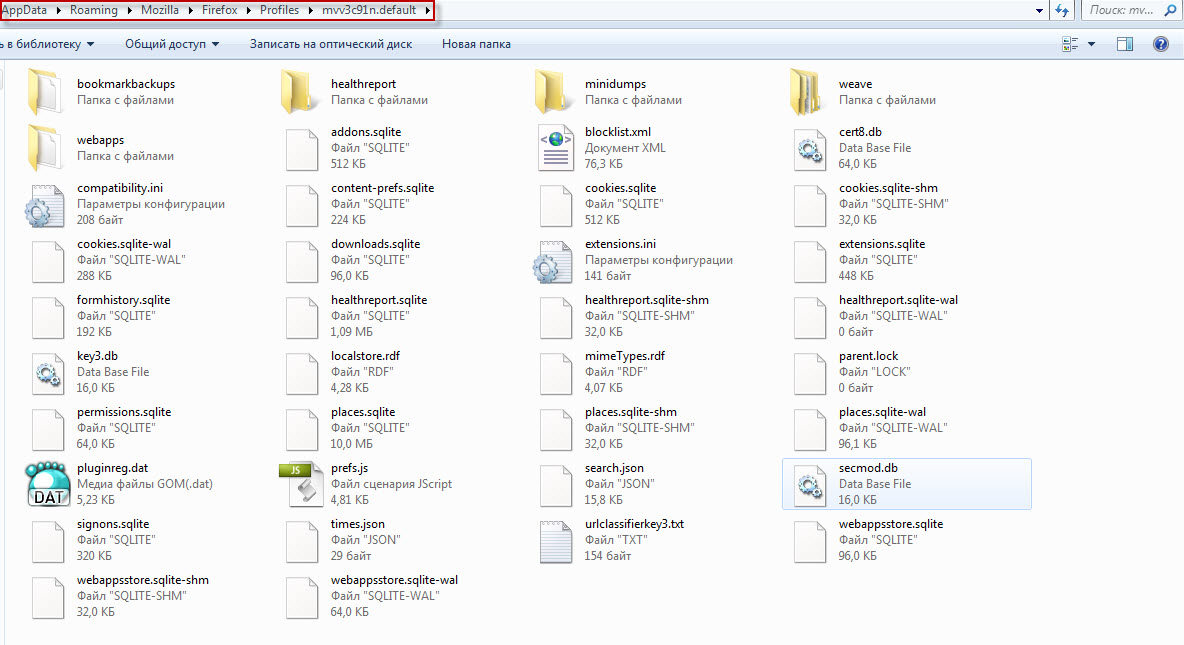Expand arrow after Profiles in breadcrumb

[x=310, y=11]
